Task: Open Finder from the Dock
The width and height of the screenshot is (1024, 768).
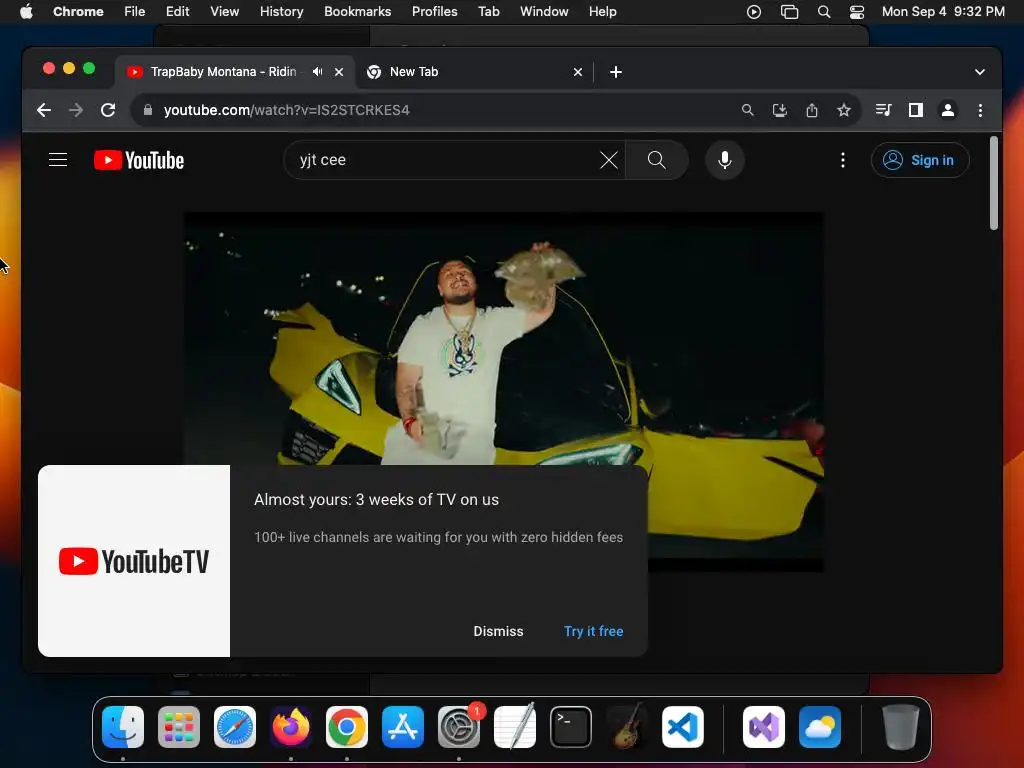Action: click(123, 727)
